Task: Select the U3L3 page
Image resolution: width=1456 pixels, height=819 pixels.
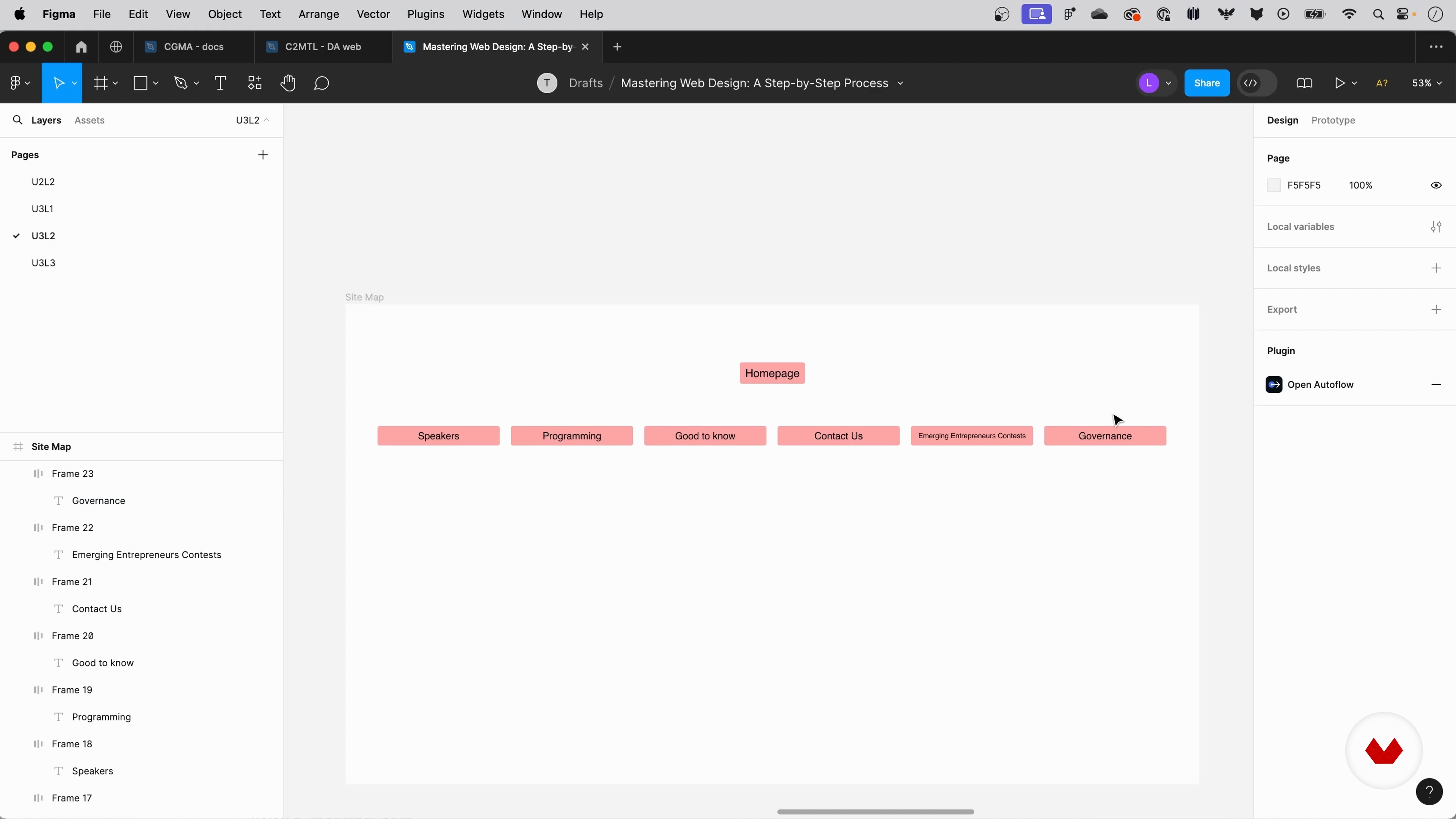Action: coord(44,263)
